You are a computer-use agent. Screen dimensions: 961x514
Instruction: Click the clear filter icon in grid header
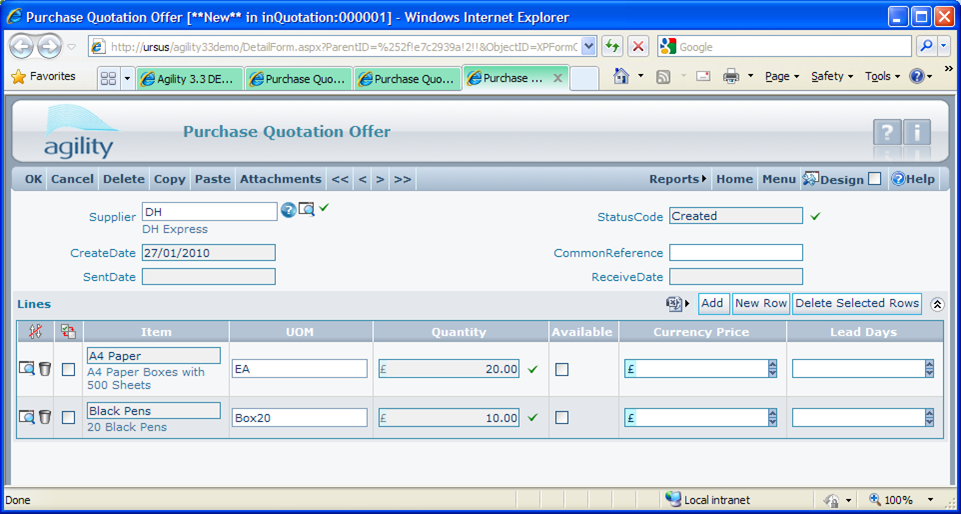coord(36,331)
